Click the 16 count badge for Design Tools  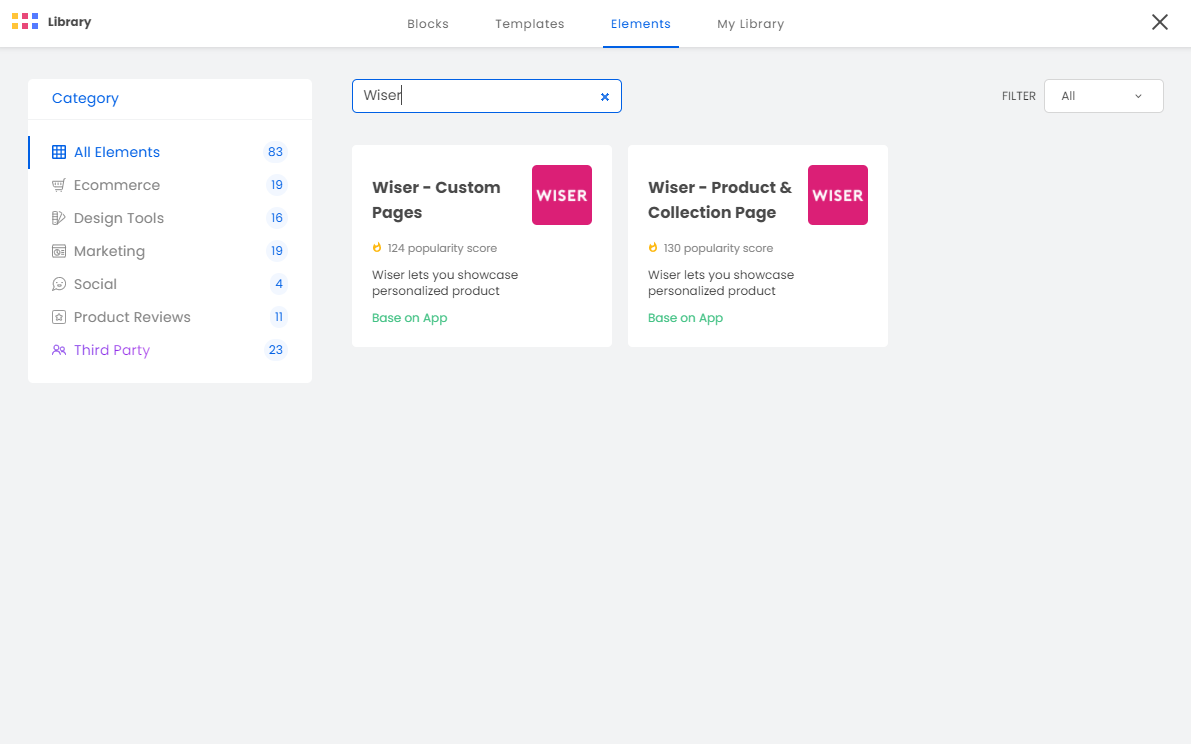click(276, 218)
